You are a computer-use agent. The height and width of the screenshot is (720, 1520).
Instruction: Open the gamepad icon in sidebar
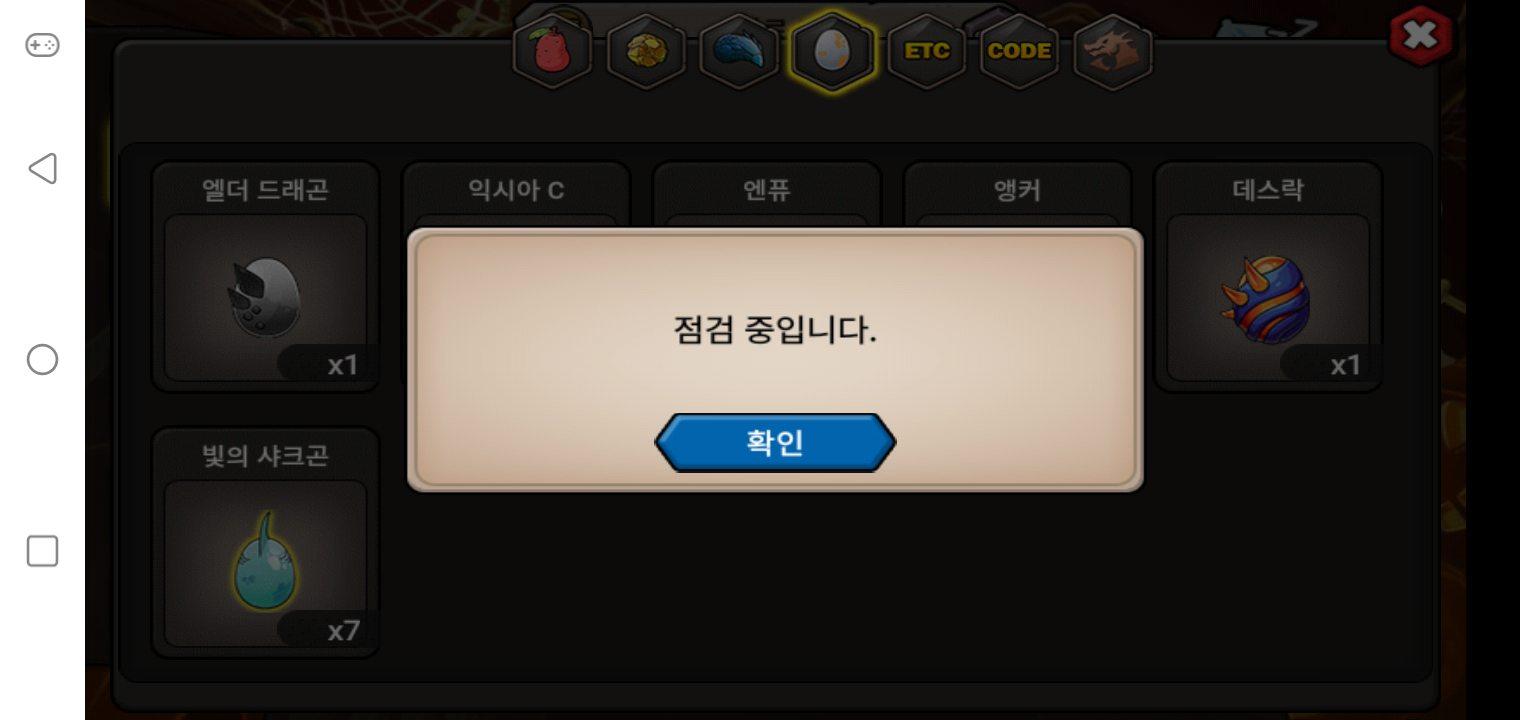[x=42, y=45]
